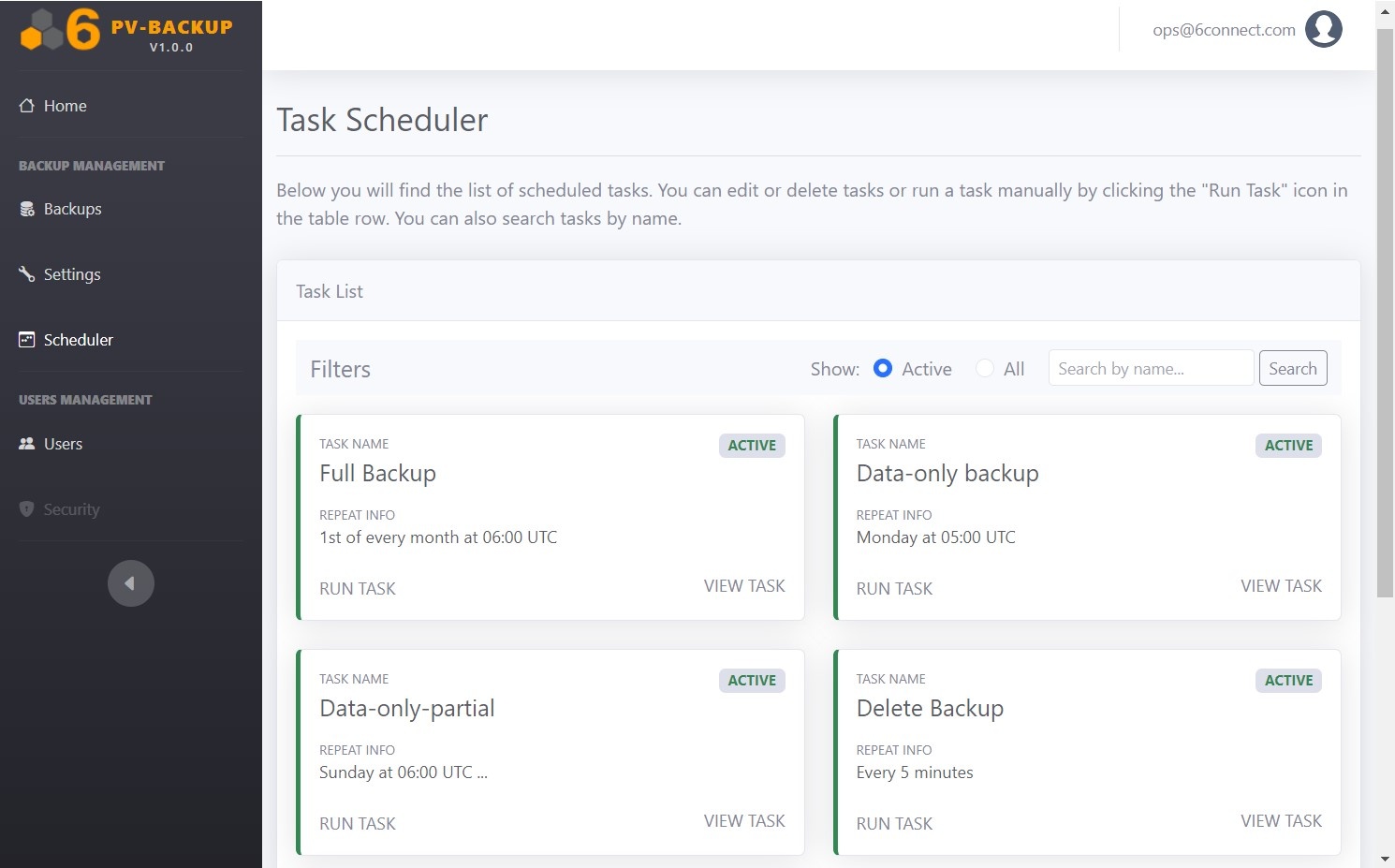Open the user profile avatar icon
This screenshot has width=1395, height=868.
pos(1323,29)
